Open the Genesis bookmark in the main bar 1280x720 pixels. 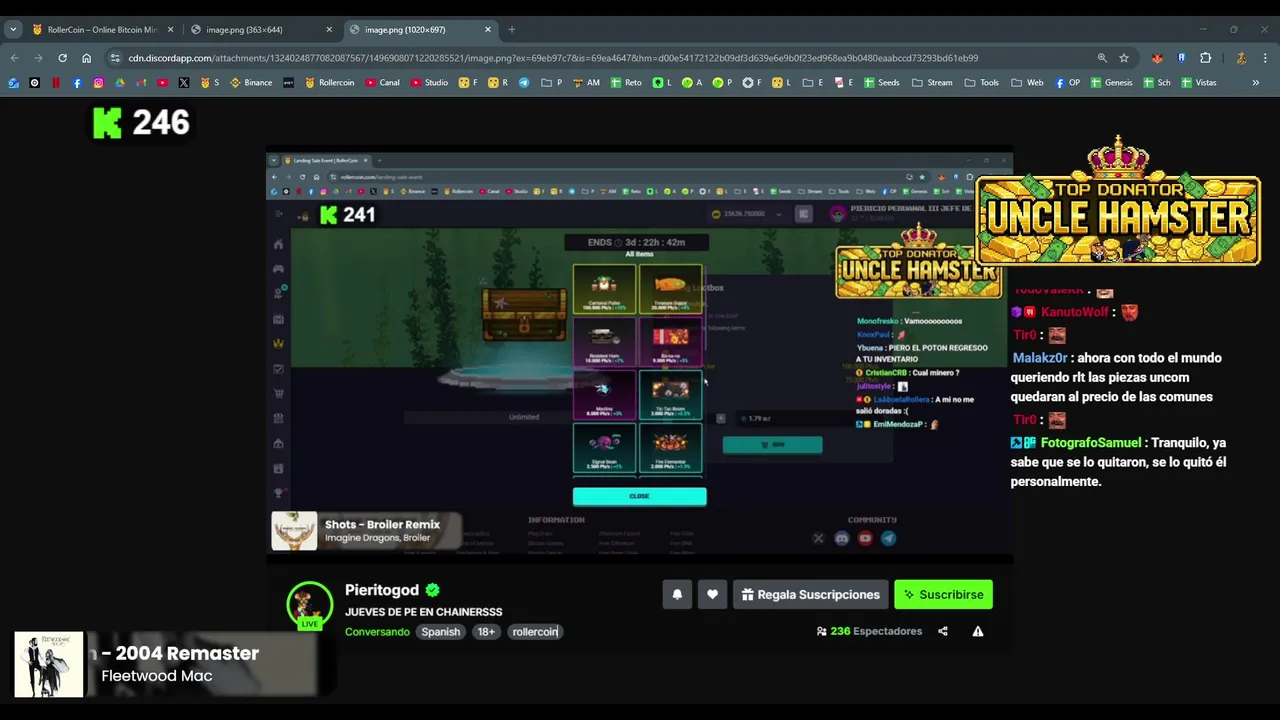coord(1111,83)
